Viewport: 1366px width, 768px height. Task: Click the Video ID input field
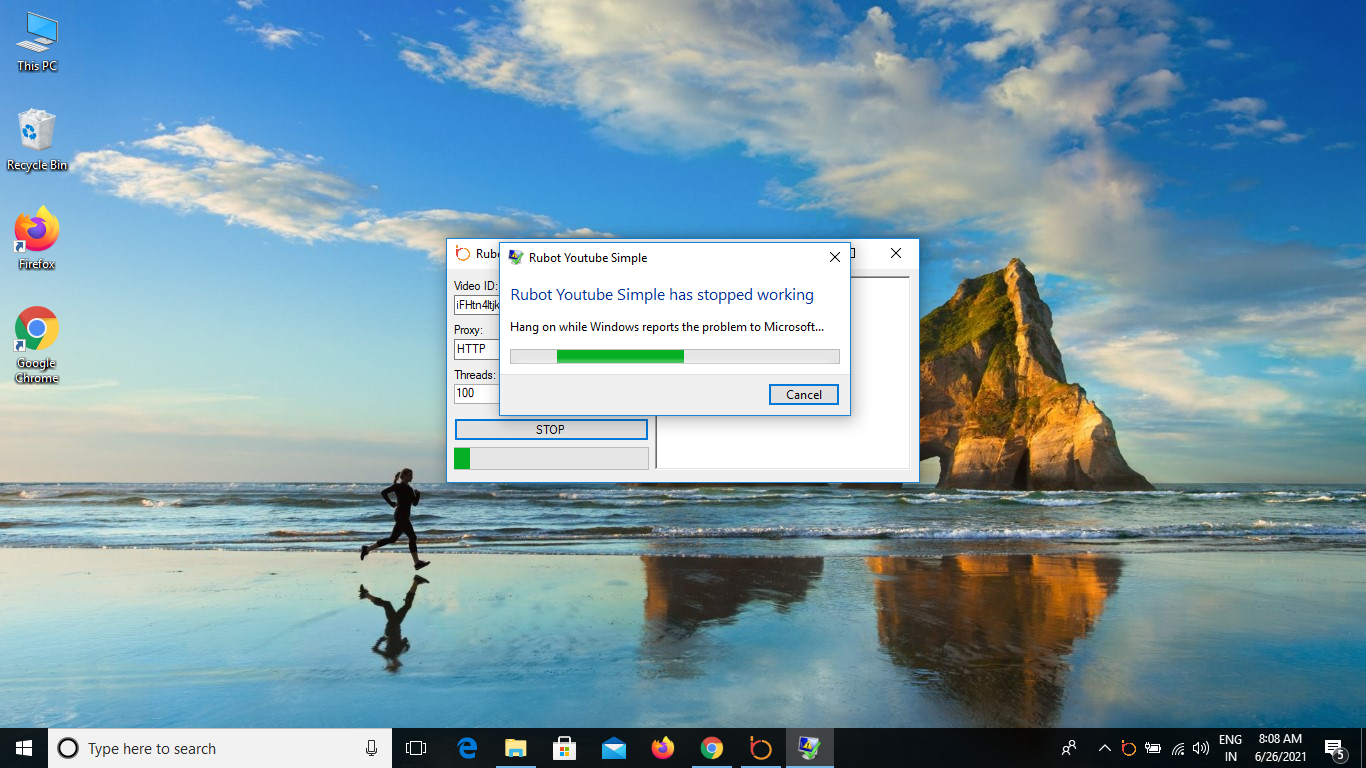click(476, 305)
